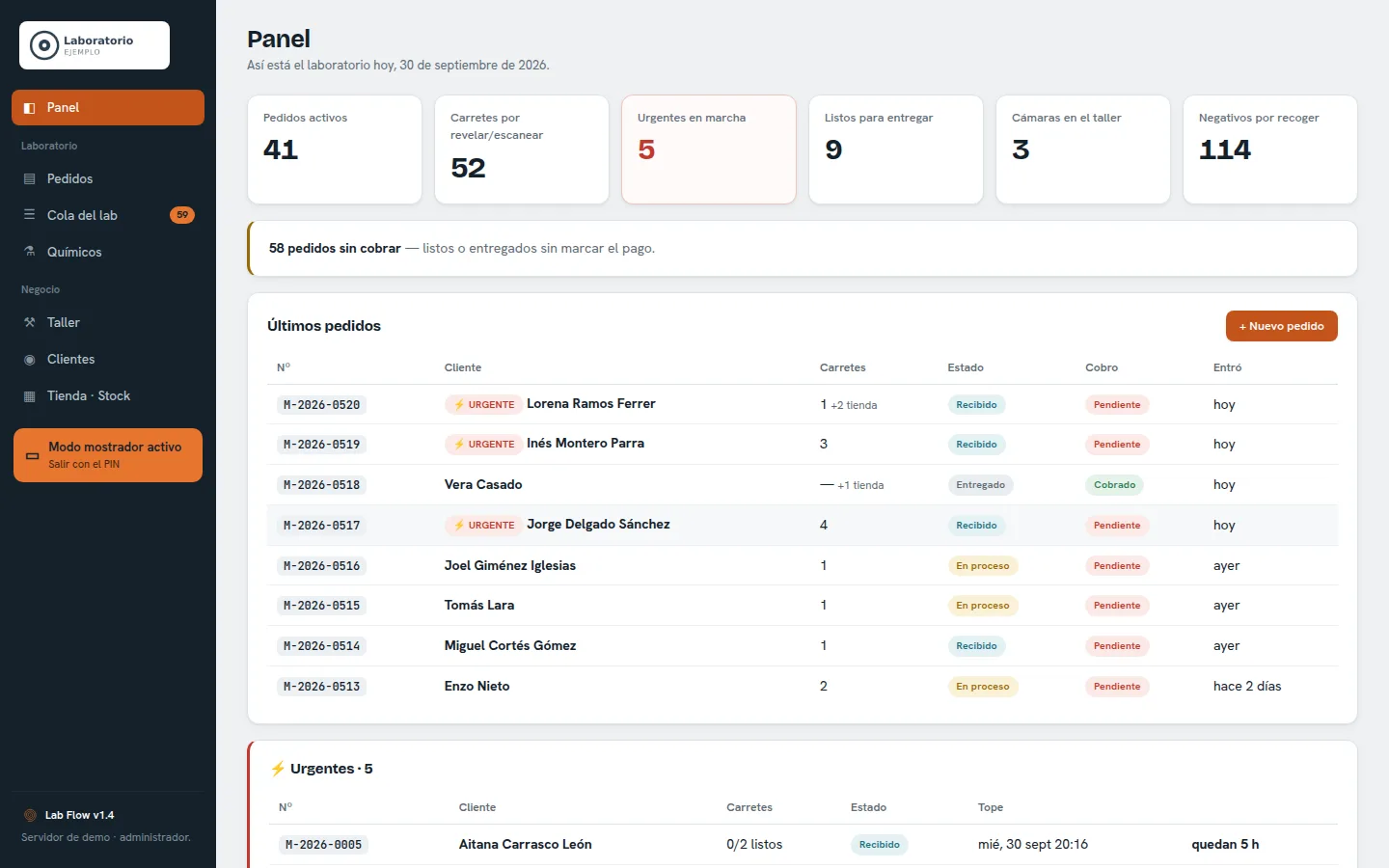This screenshot has height=868, width=1389.
Task: Click the Laboratorio logo icon
Action: click(x=44, y=45)
